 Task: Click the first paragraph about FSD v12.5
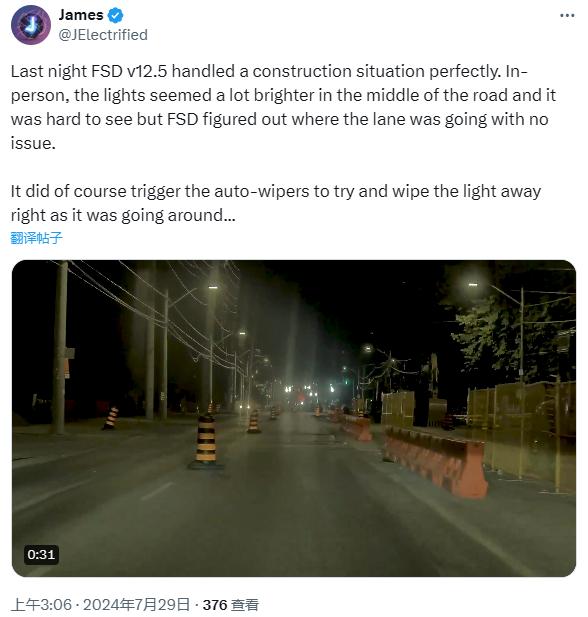[283, 107]
